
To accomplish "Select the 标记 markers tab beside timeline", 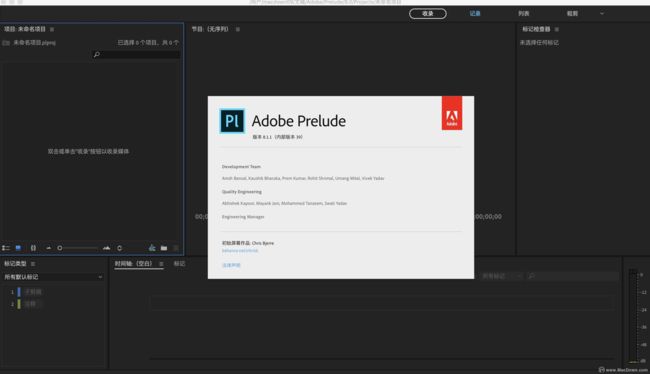I will [179, 264].
